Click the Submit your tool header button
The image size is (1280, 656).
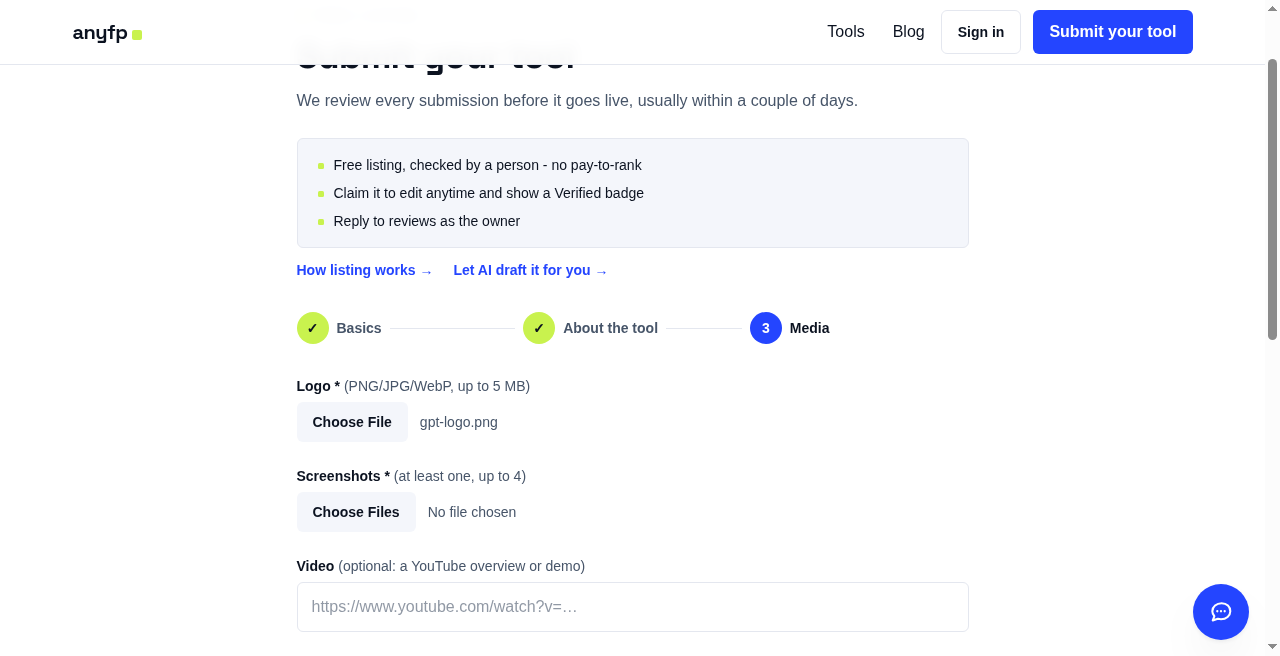[x=1113, y=32]
